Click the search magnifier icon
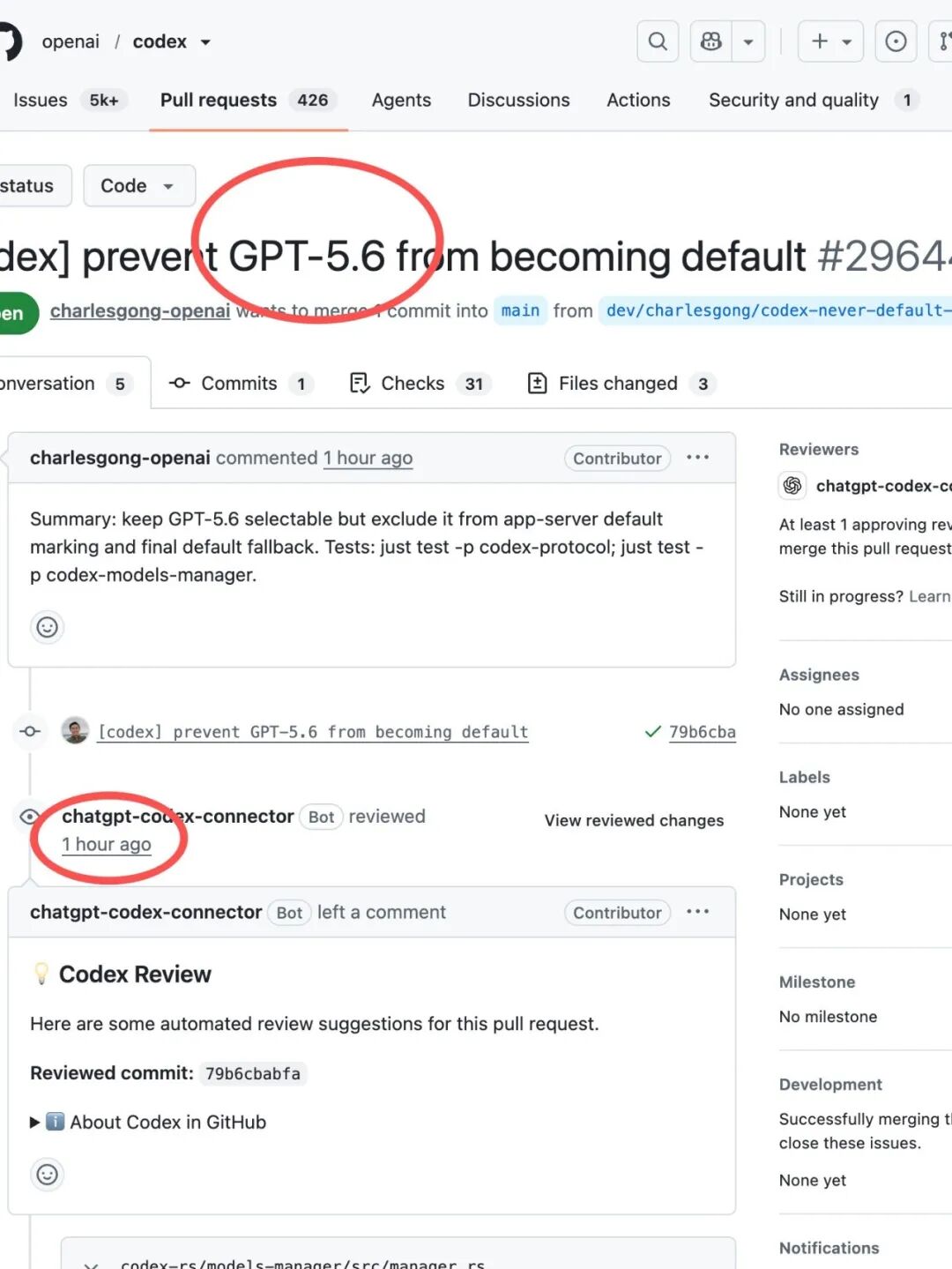Viewport: 952px width, 1269px height. point(658,41)
